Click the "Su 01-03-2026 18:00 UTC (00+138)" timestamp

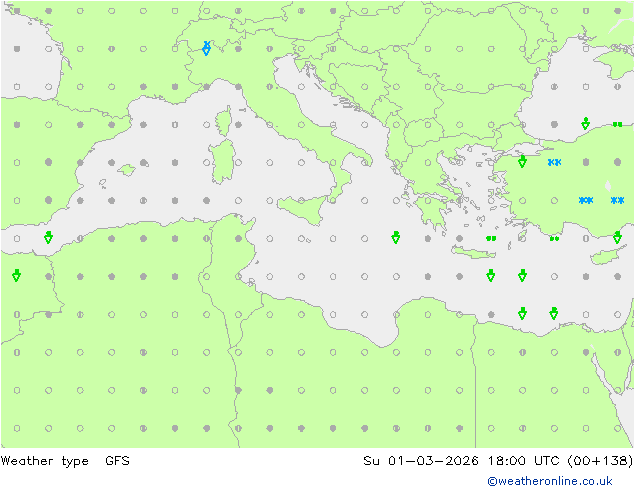[498, 461]
